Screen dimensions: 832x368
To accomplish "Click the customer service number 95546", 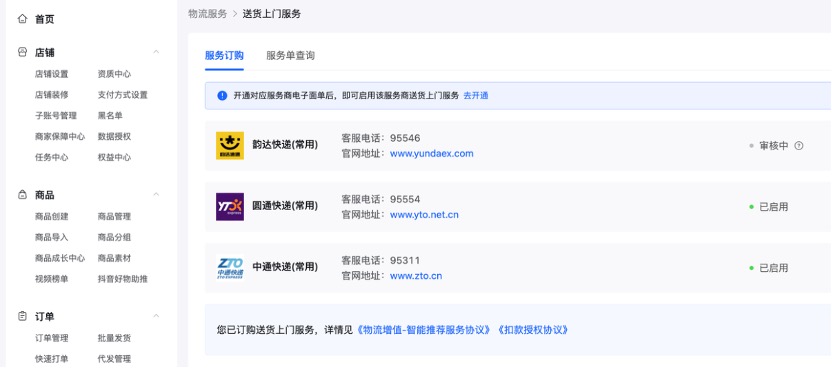I will [405, 138].
